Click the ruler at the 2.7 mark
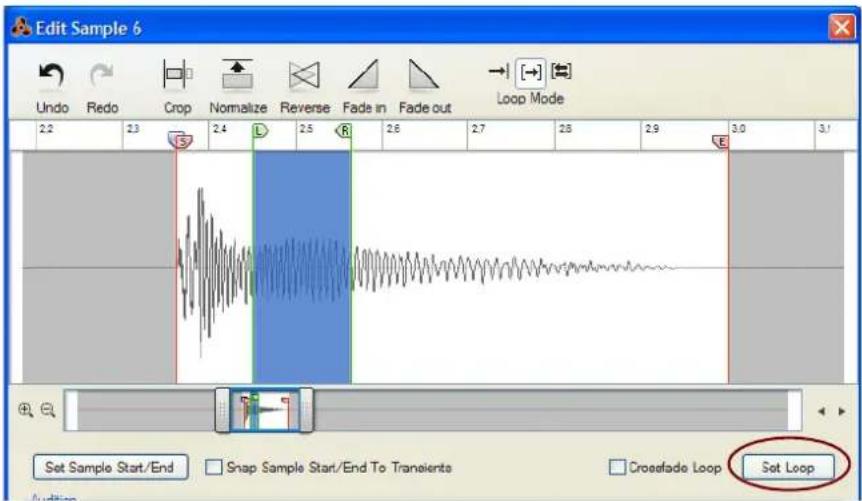862x501 pixels. 477,129
